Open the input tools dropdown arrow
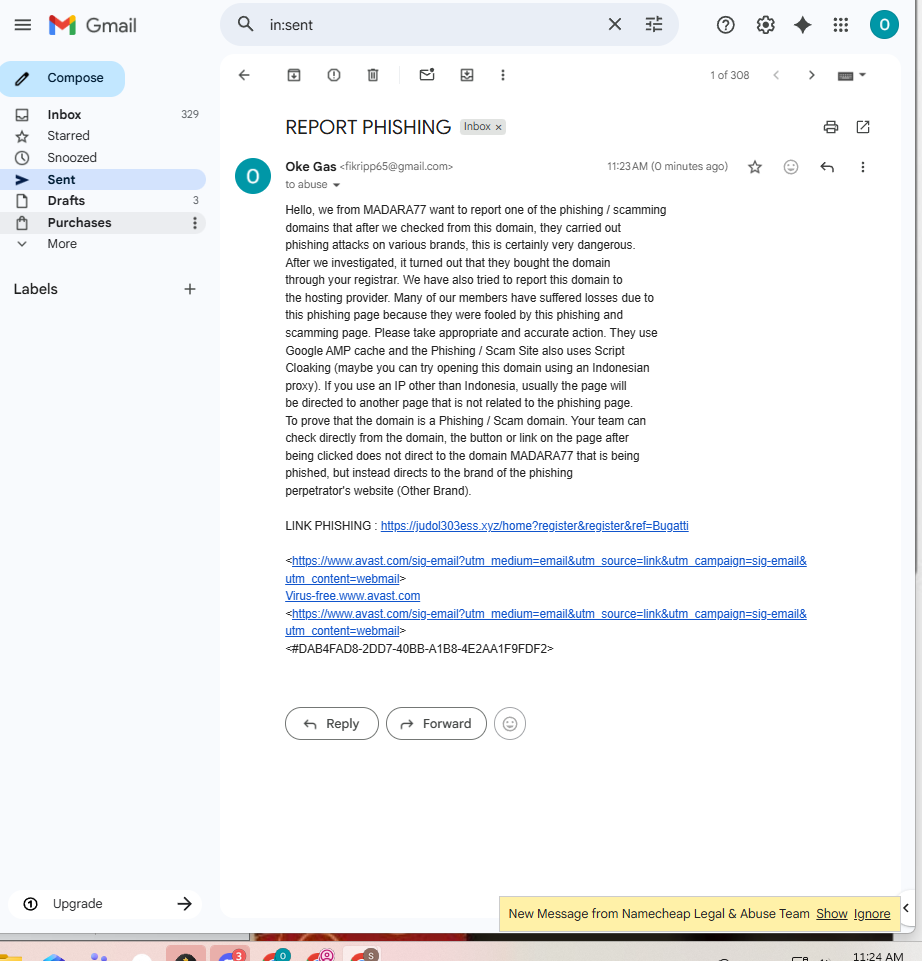The height and width of the screenshot is (961, 922). (862, 75)
